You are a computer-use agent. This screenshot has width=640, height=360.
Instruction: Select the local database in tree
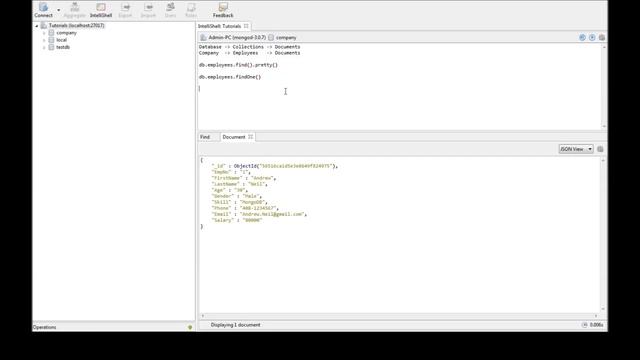pos(62,40)
